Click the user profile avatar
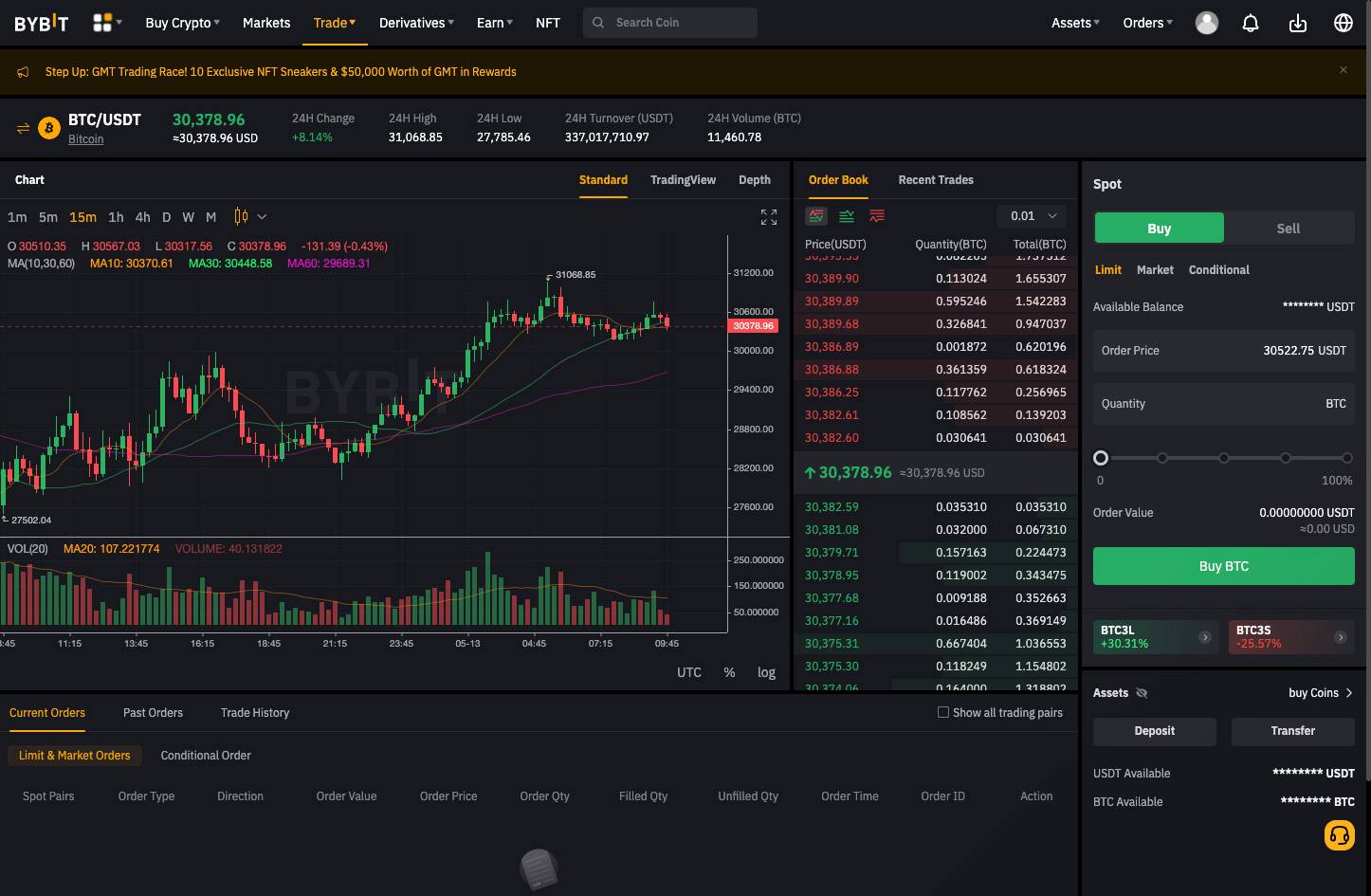The image size is (1371, 896). 1206,23
